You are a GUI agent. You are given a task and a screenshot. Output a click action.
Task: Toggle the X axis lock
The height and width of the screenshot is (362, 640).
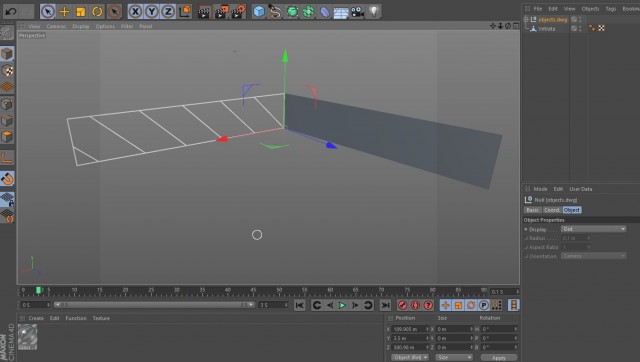click(135, 11)
